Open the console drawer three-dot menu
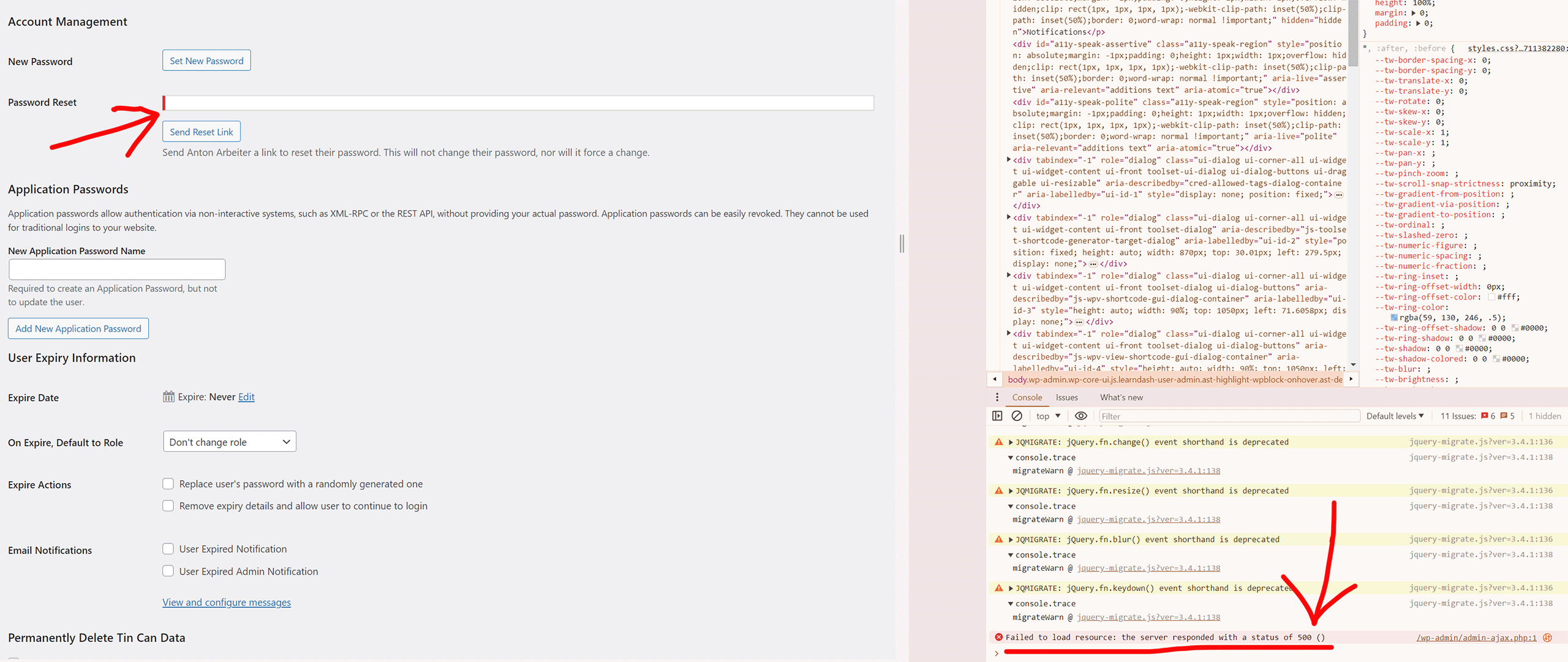 coord(997,397)
